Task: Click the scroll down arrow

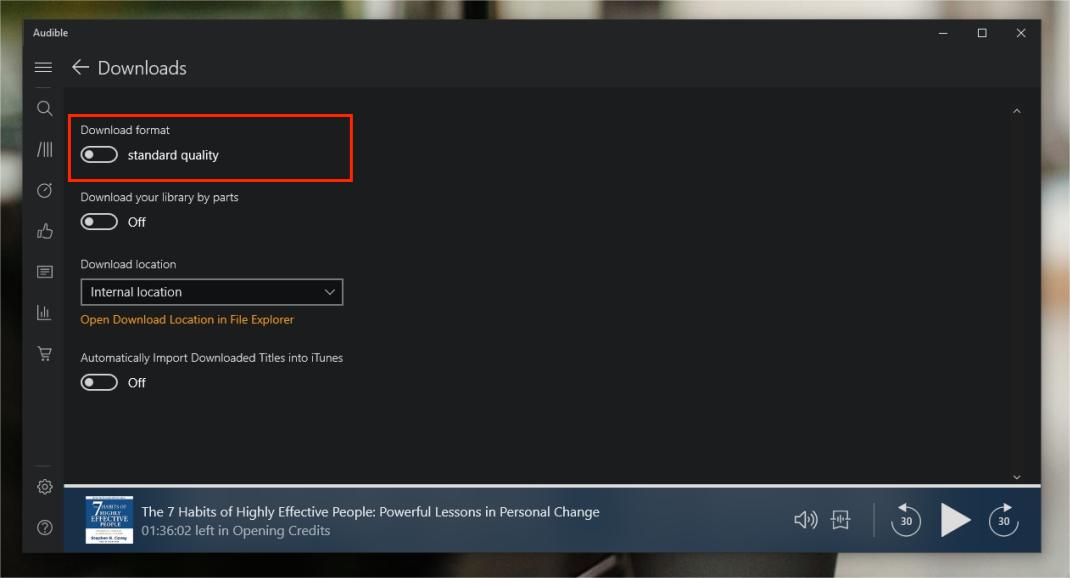Action: tap(1017, 477)
